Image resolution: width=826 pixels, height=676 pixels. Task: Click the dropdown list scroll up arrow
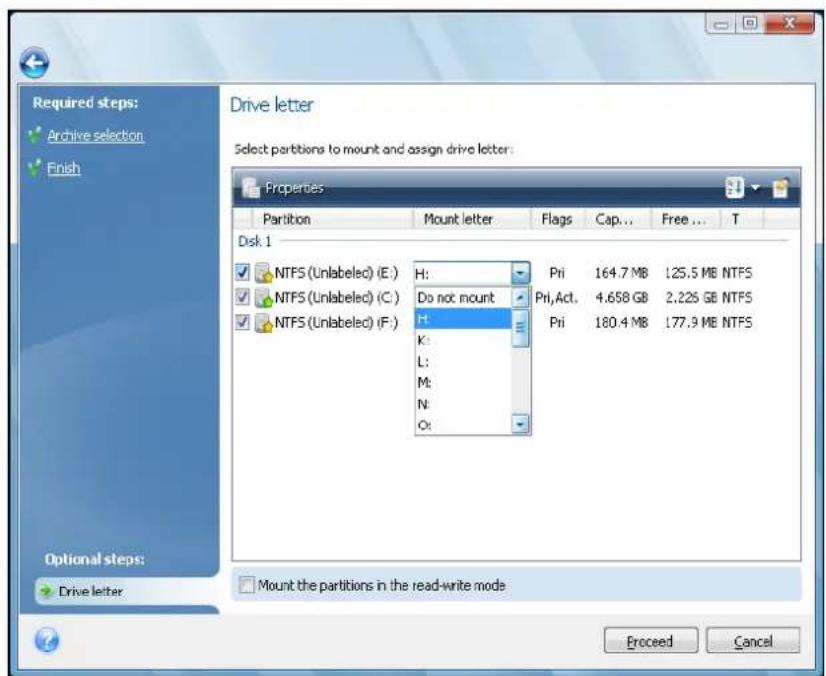(520, 298)
